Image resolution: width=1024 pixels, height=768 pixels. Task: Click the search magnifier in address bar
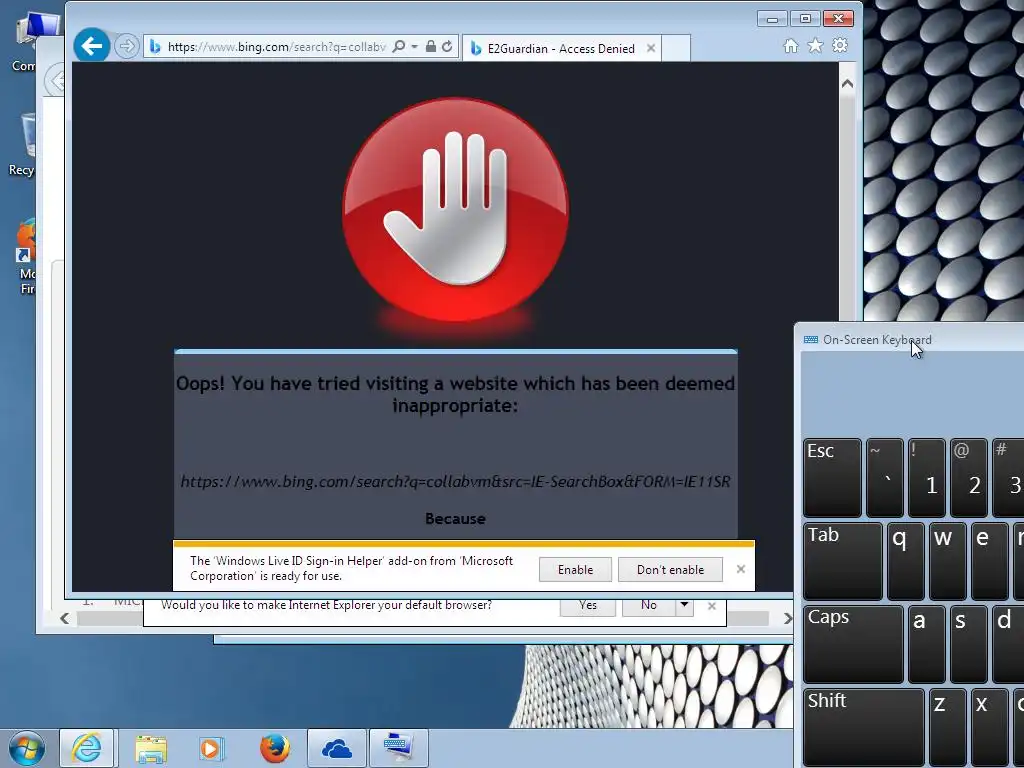tap(398, 46)
